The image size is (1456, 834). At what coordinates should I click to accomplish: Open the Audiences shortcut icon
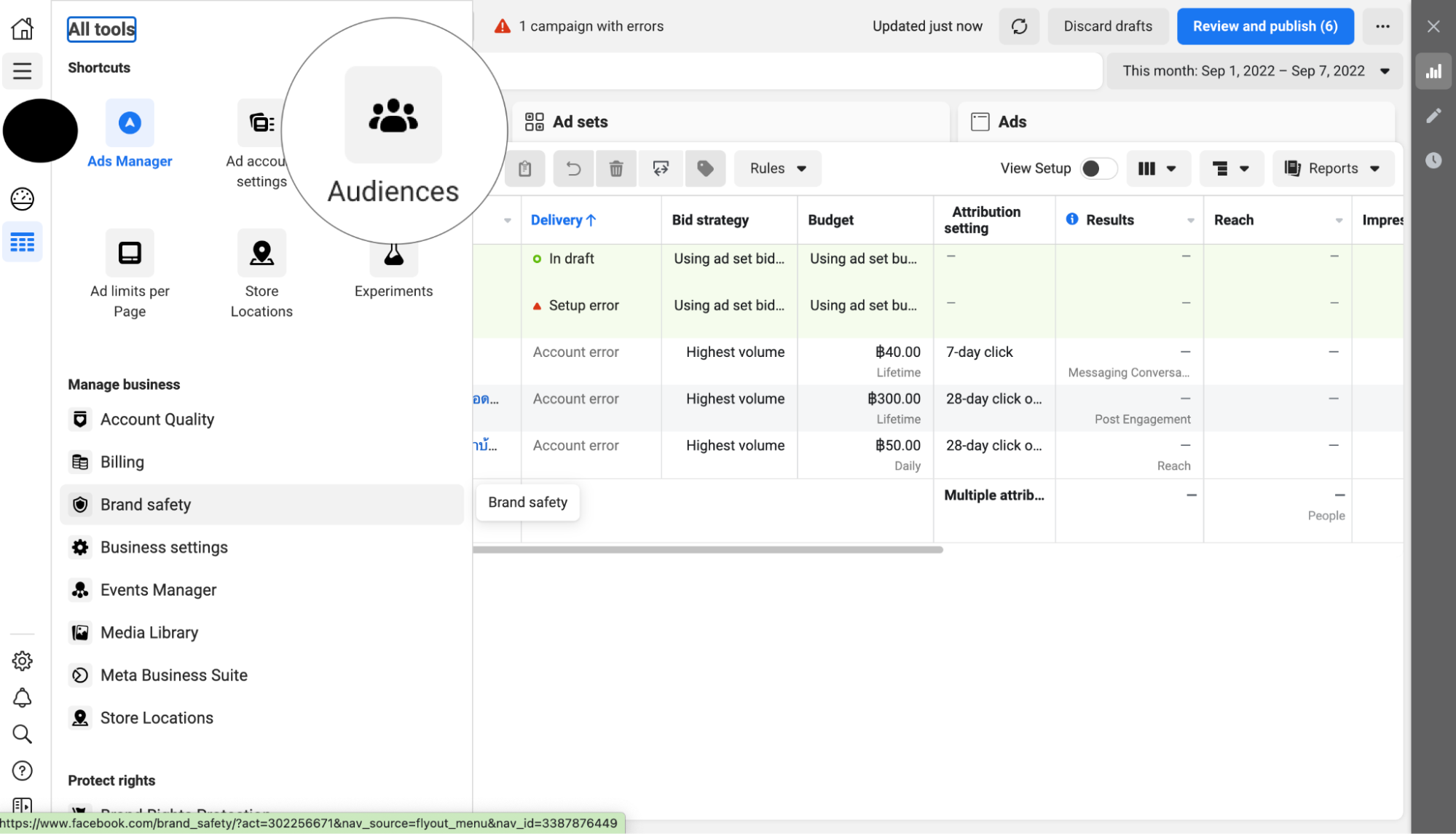[393, 115]
